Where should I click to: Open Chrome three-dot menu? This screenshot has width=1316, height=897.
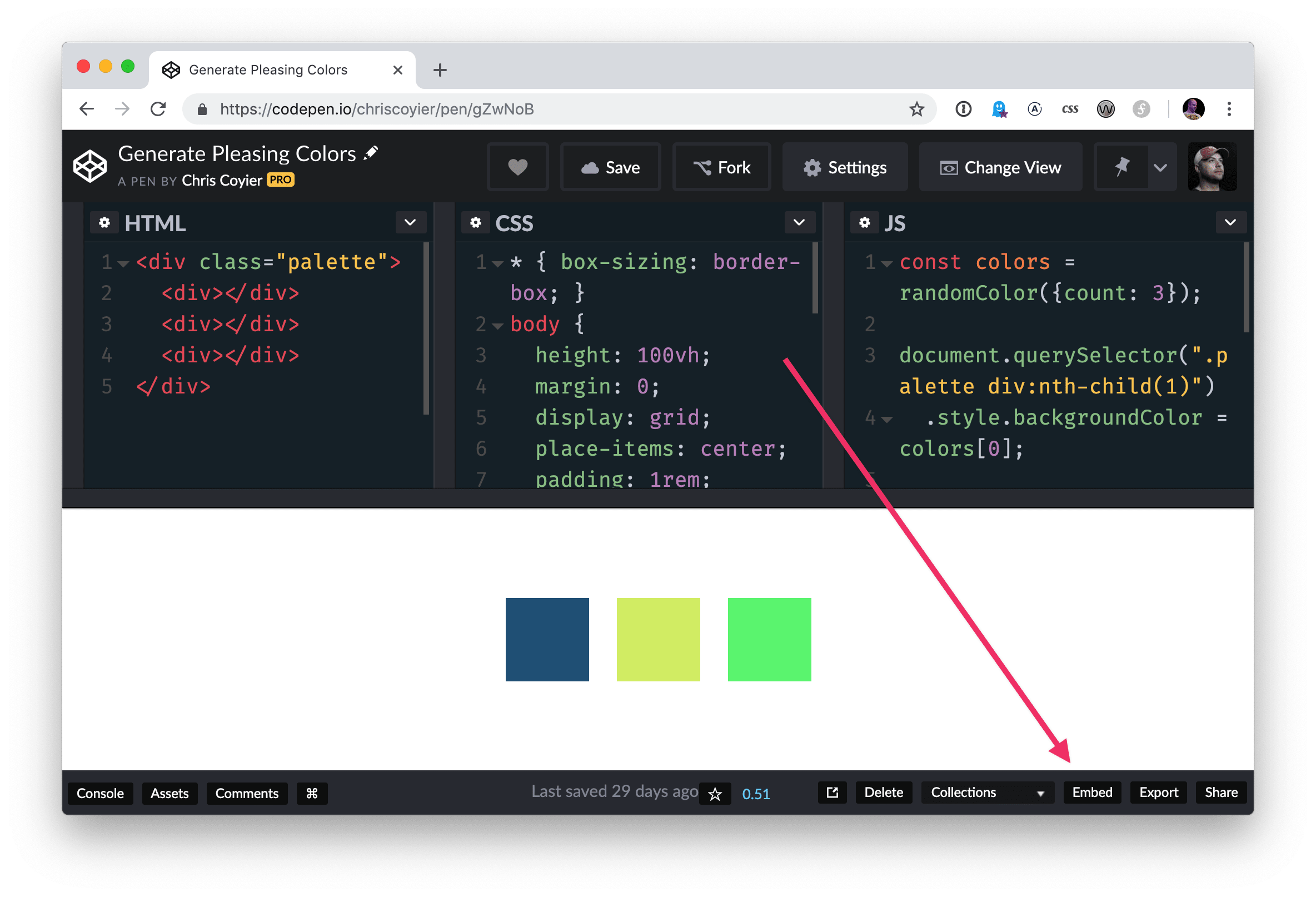click(x=1229, y=109)
